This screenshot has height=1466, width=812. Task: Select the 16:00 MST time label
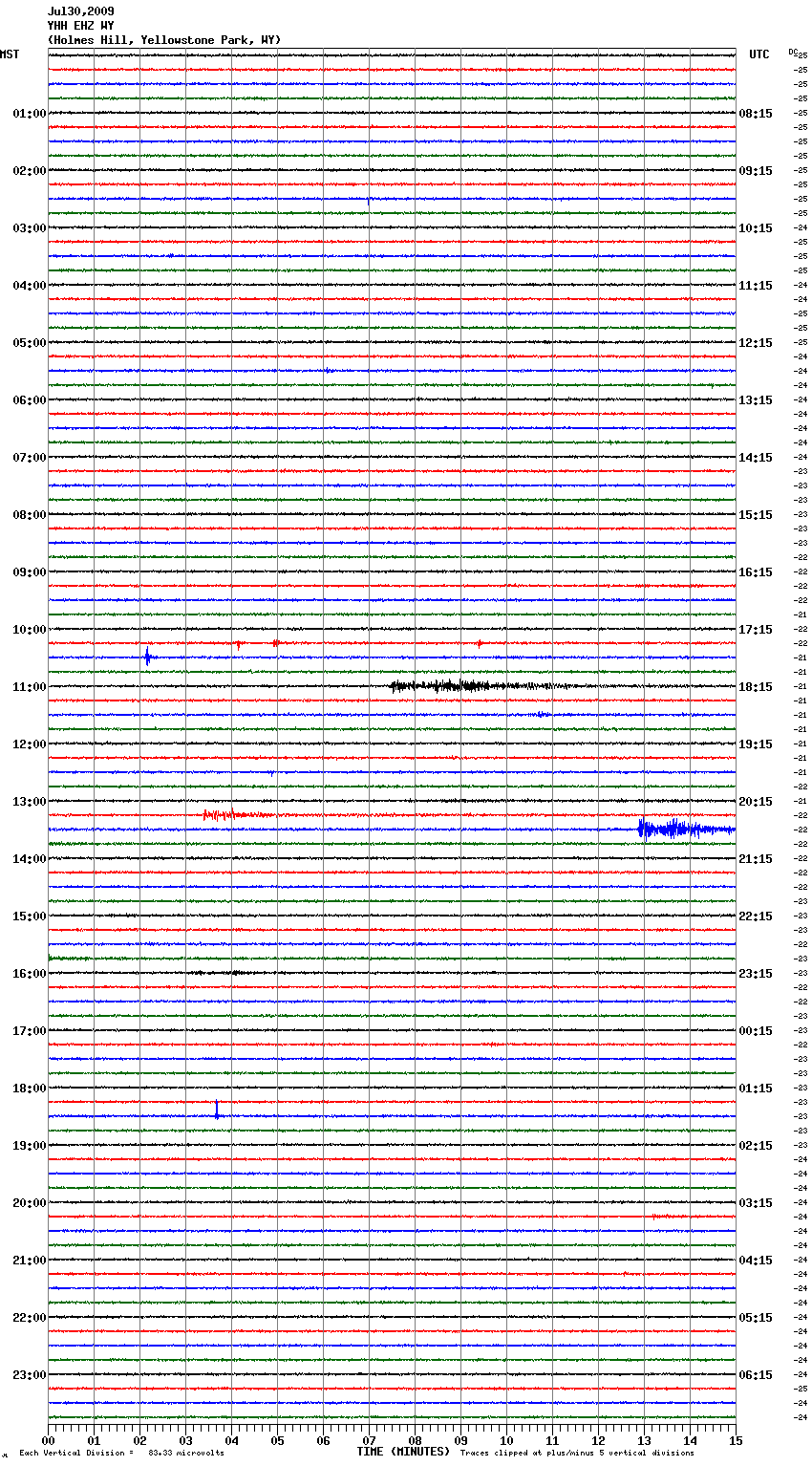pyautogui.click(x=30, y=974)
